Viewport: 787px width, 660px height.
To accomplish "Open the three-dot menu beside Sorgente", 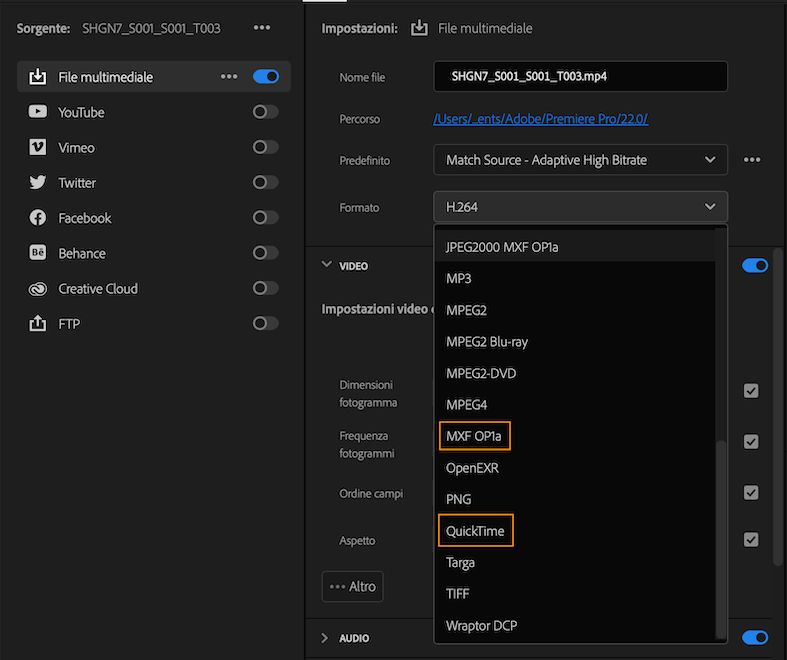I will (x=261, y=28).
